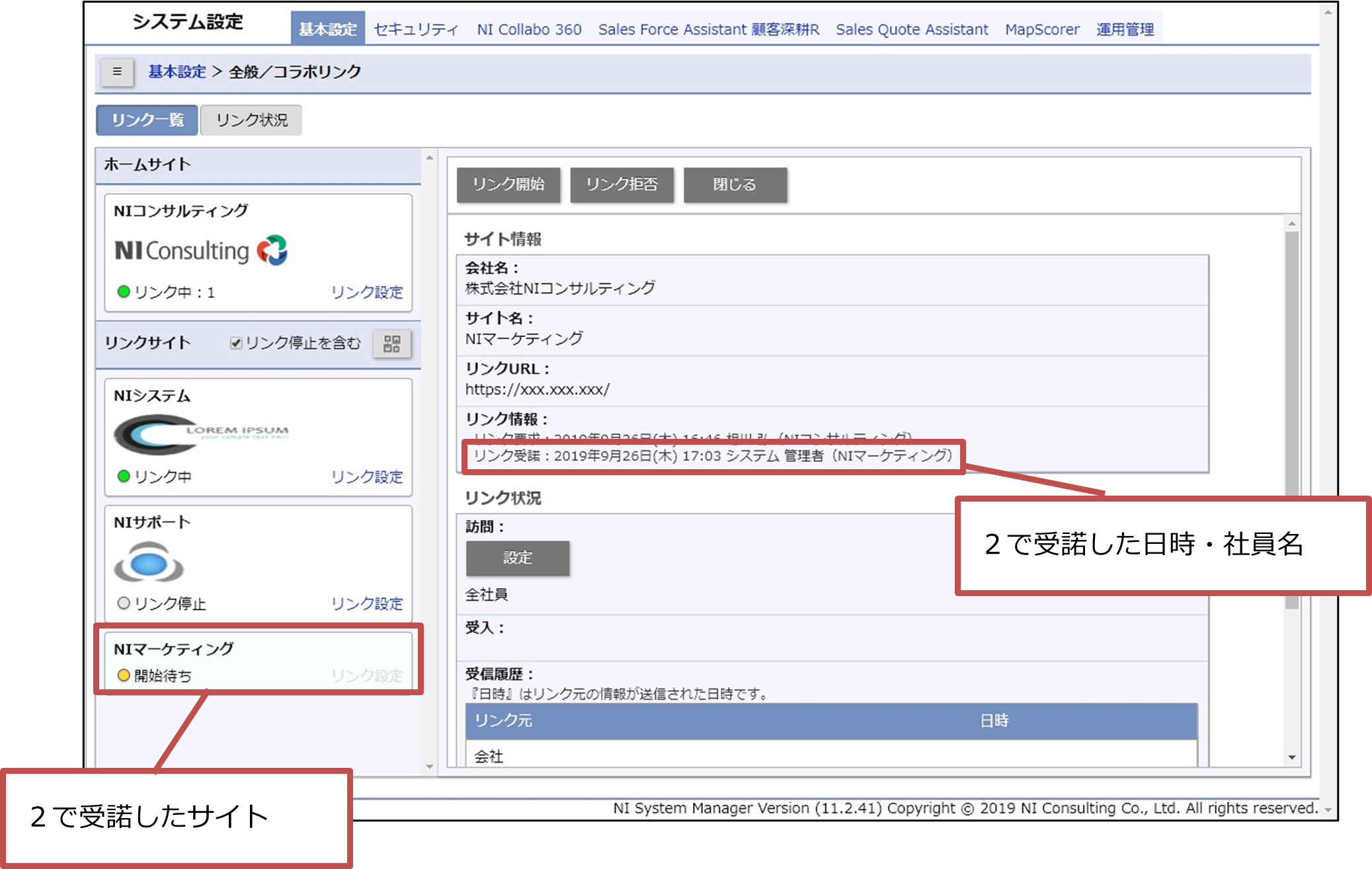Click the リンク開始 button

[508, 184]
